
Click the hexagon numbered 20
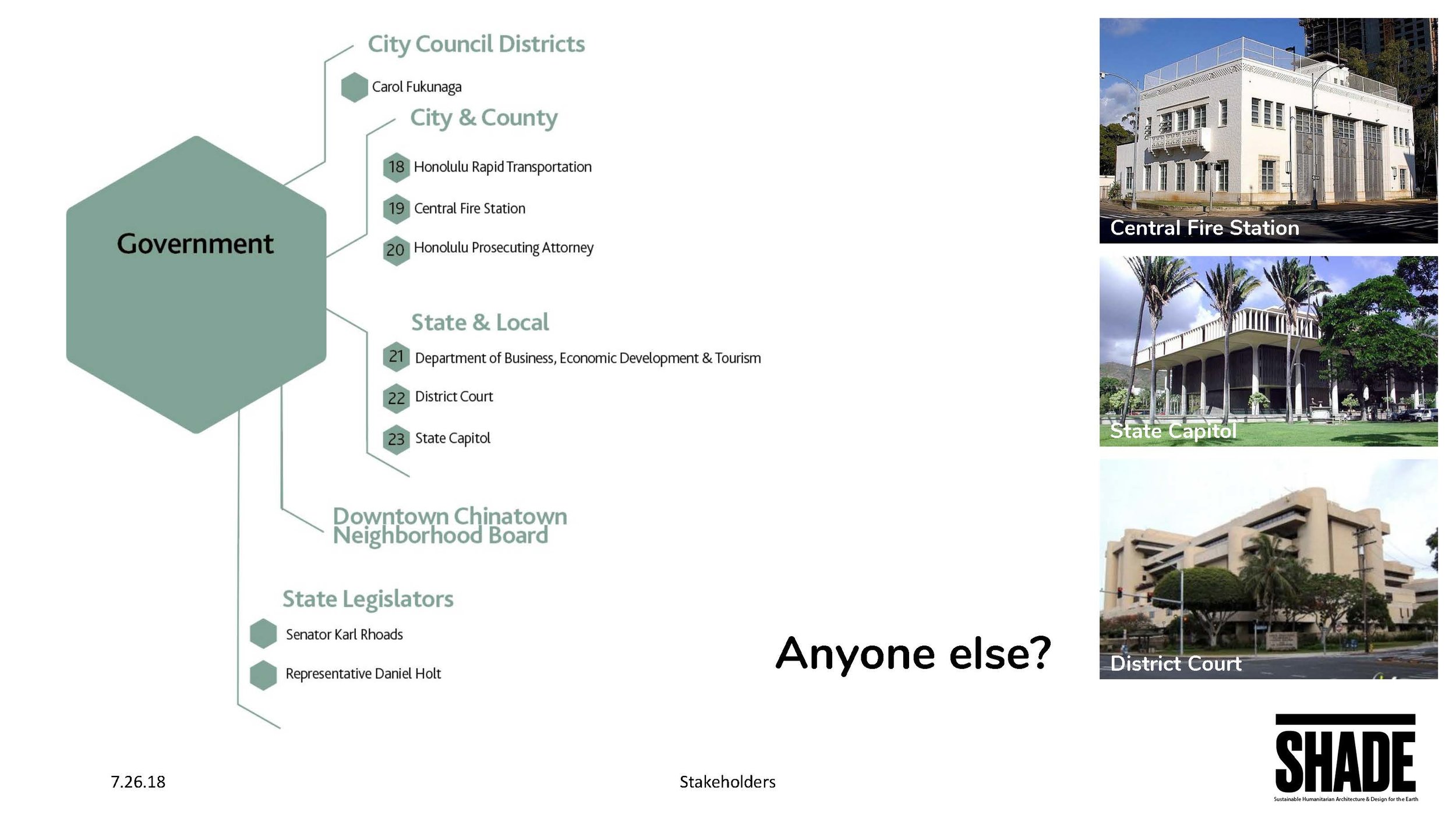(396, 250)
